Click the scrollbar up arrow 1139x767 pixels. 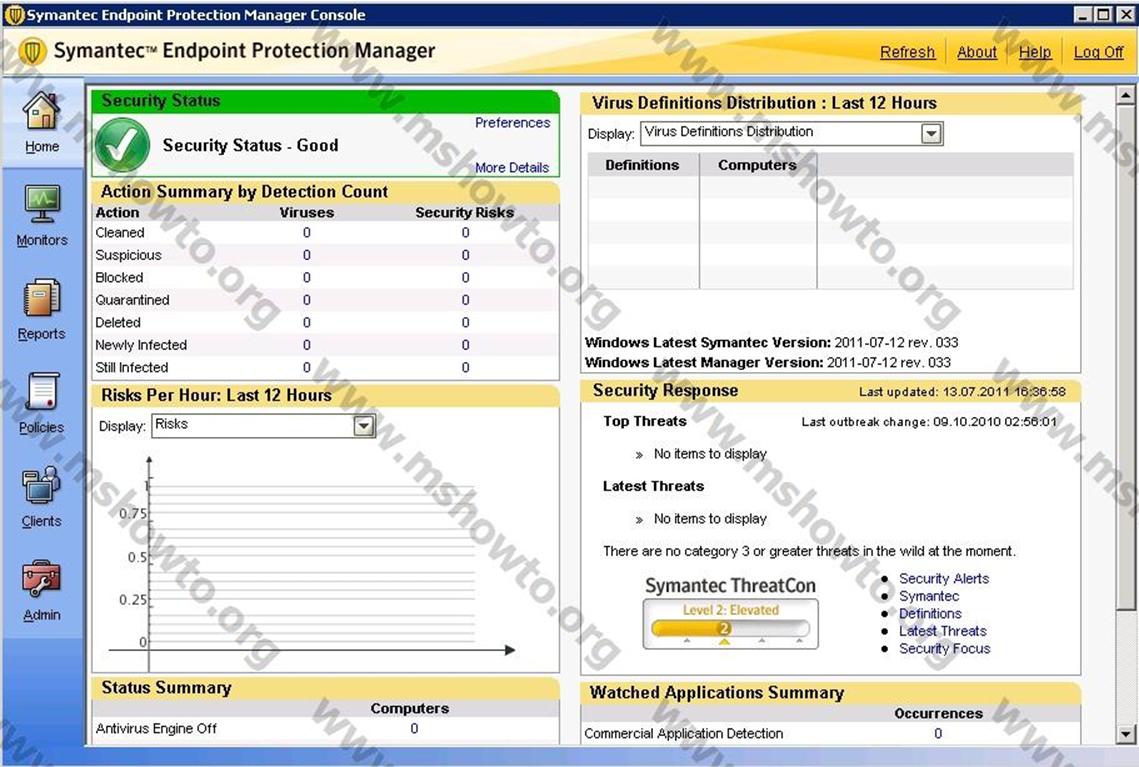point(1125,95)
